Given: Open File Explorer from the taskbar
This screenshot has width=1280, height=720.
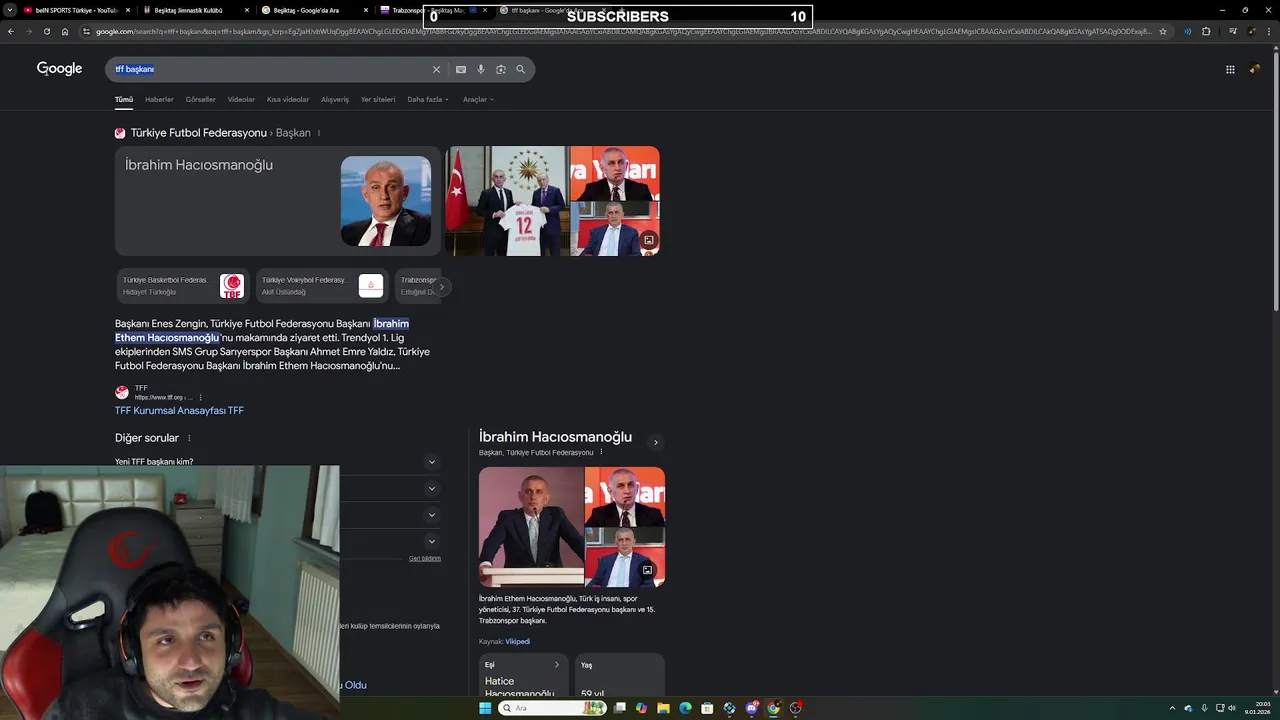Looking at the screenshot, I should tap(663, 708).
